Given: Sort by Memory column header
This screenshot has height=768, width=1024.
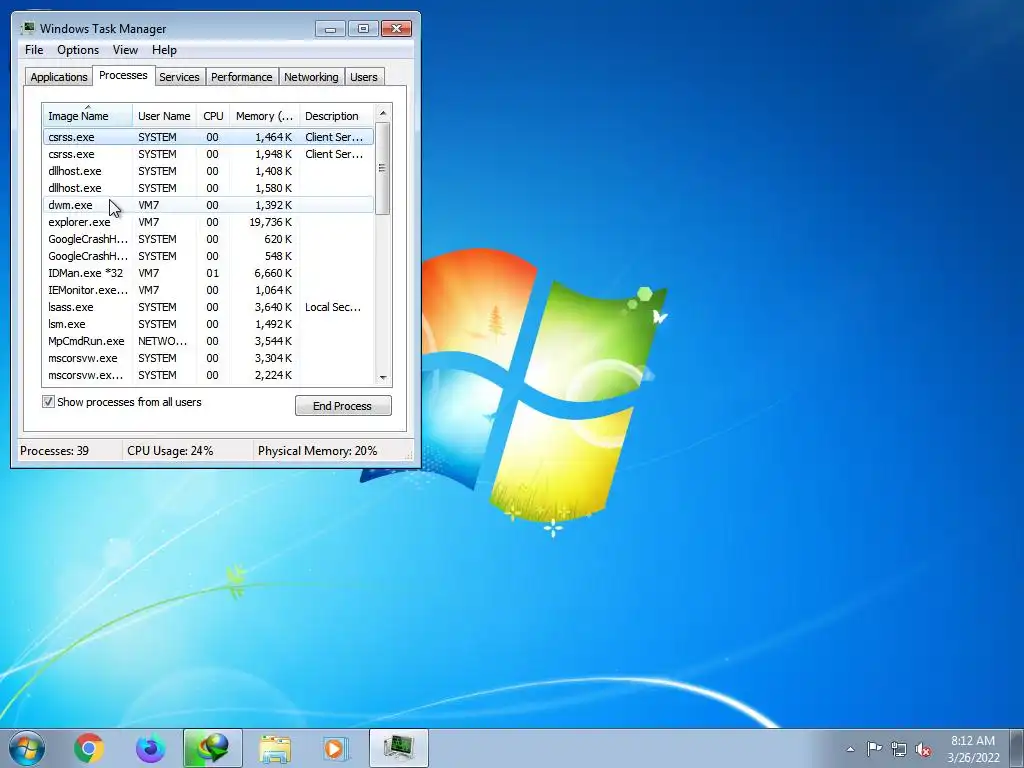Looking at the screenshot, I should click(264, 116).
